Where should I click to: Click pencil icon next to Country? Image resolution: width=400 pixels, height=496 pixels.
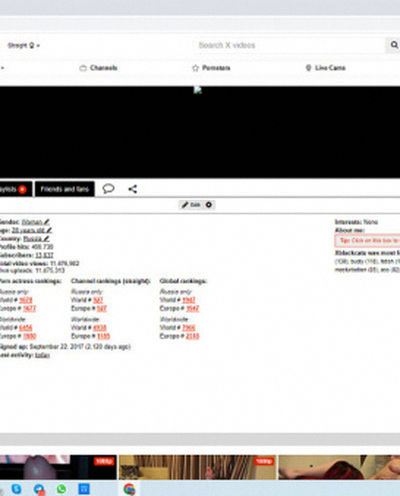coord(46,239)
